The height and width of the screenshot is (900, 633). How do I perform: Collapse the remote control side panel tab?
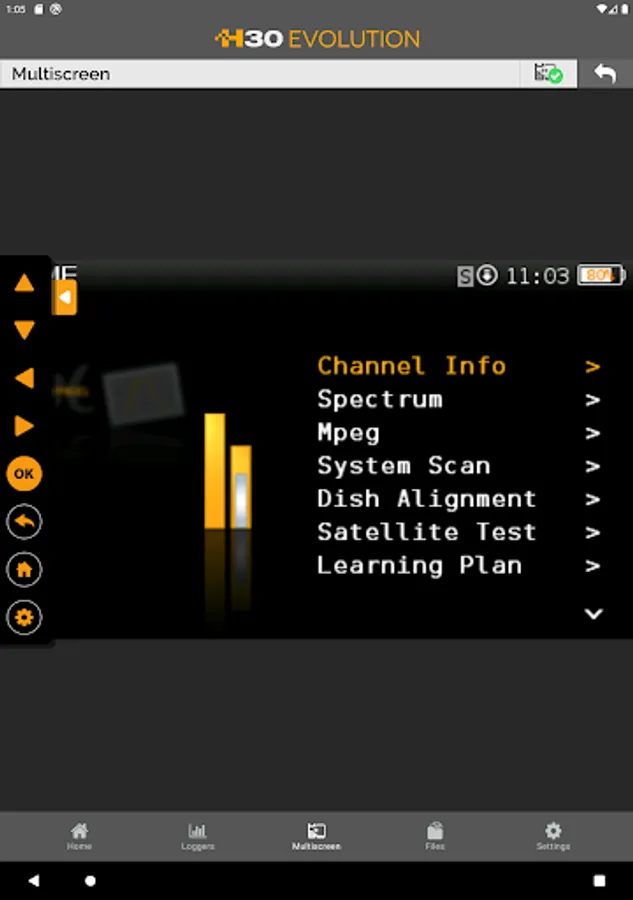(x=64, y=297)
